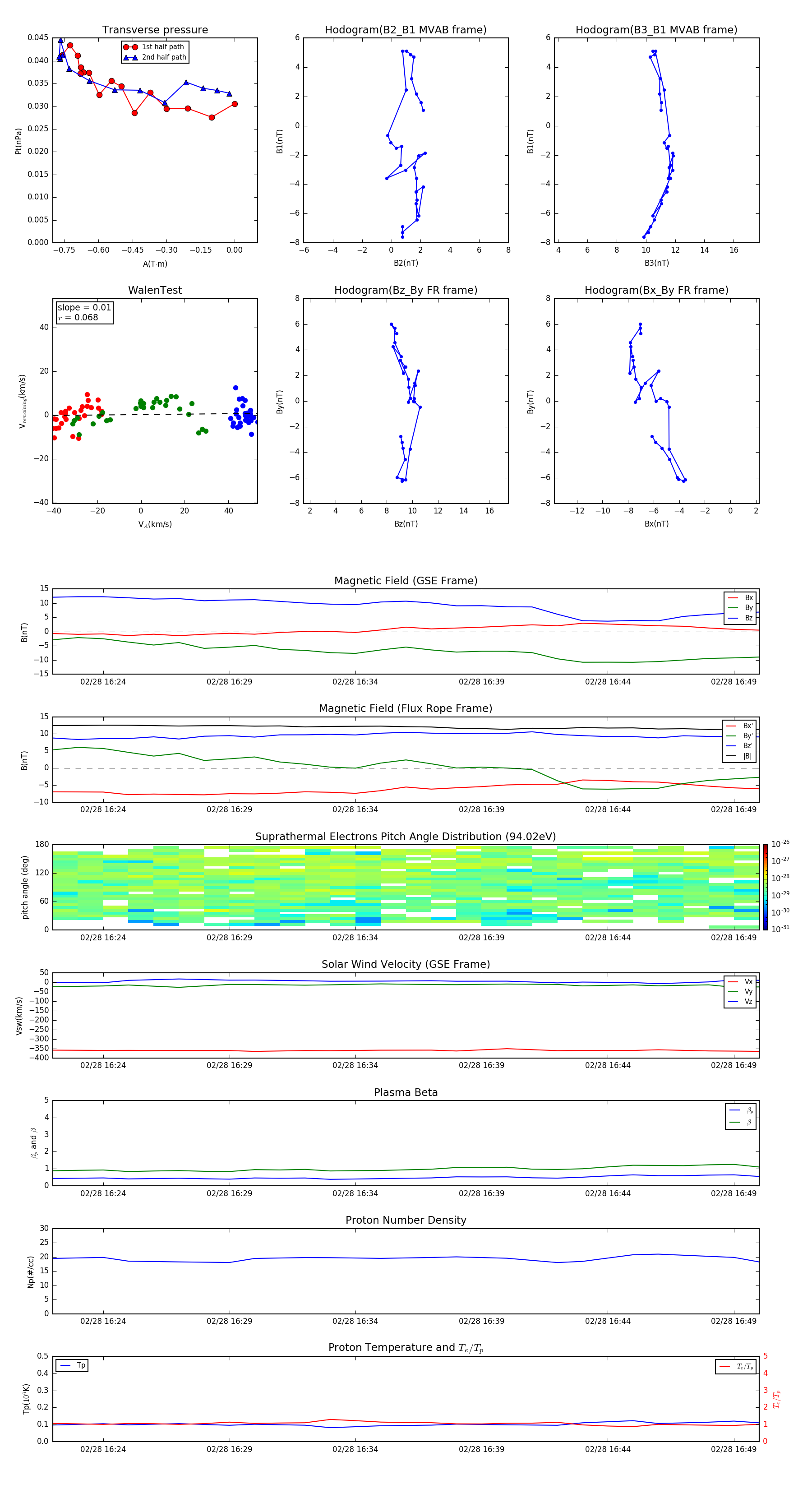Click the green Vy legend line in velocity plot
This screenshot has width=812, height=1489.
coord(732,992)
